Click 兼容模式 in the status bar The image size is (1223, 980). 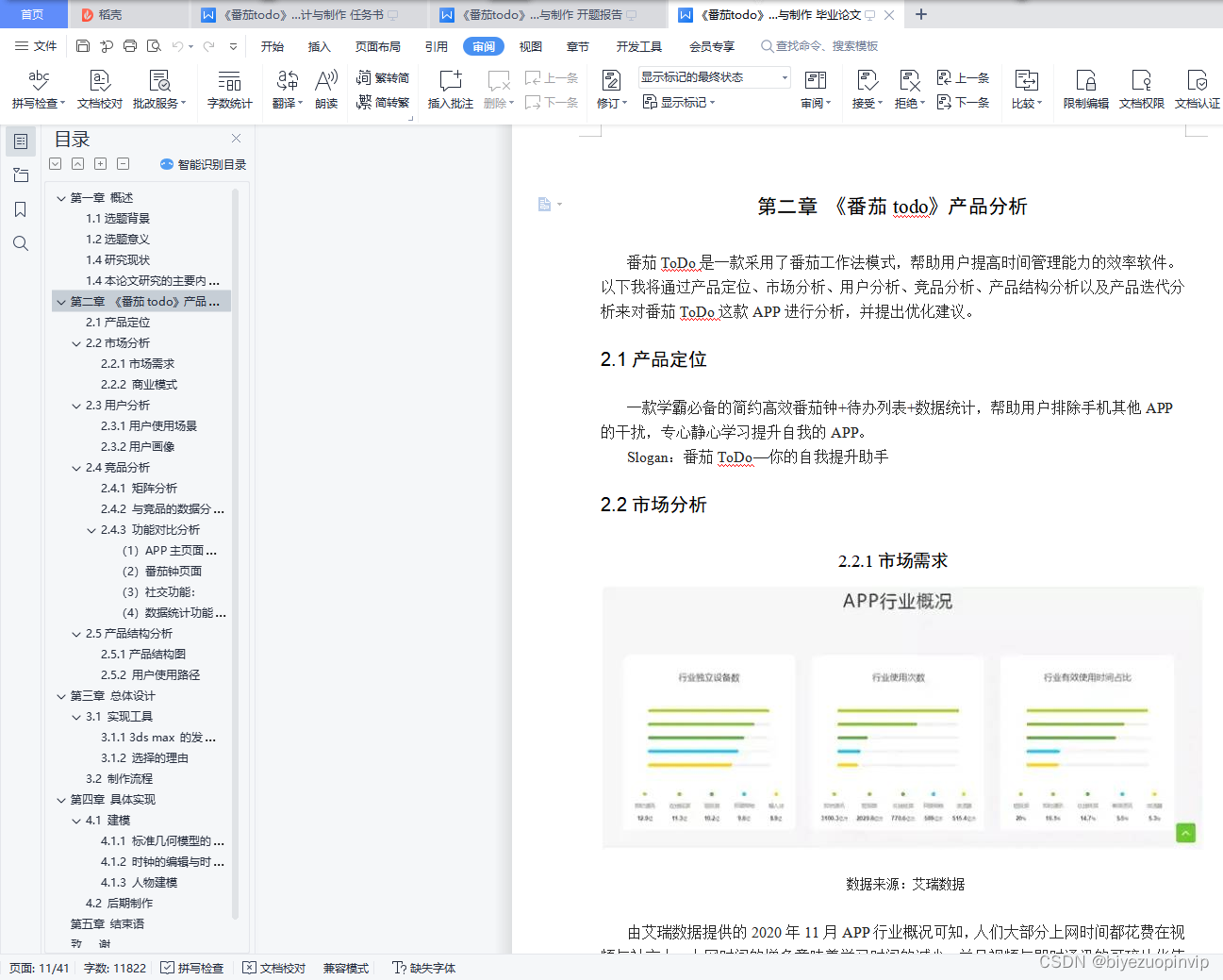point(346,968)
